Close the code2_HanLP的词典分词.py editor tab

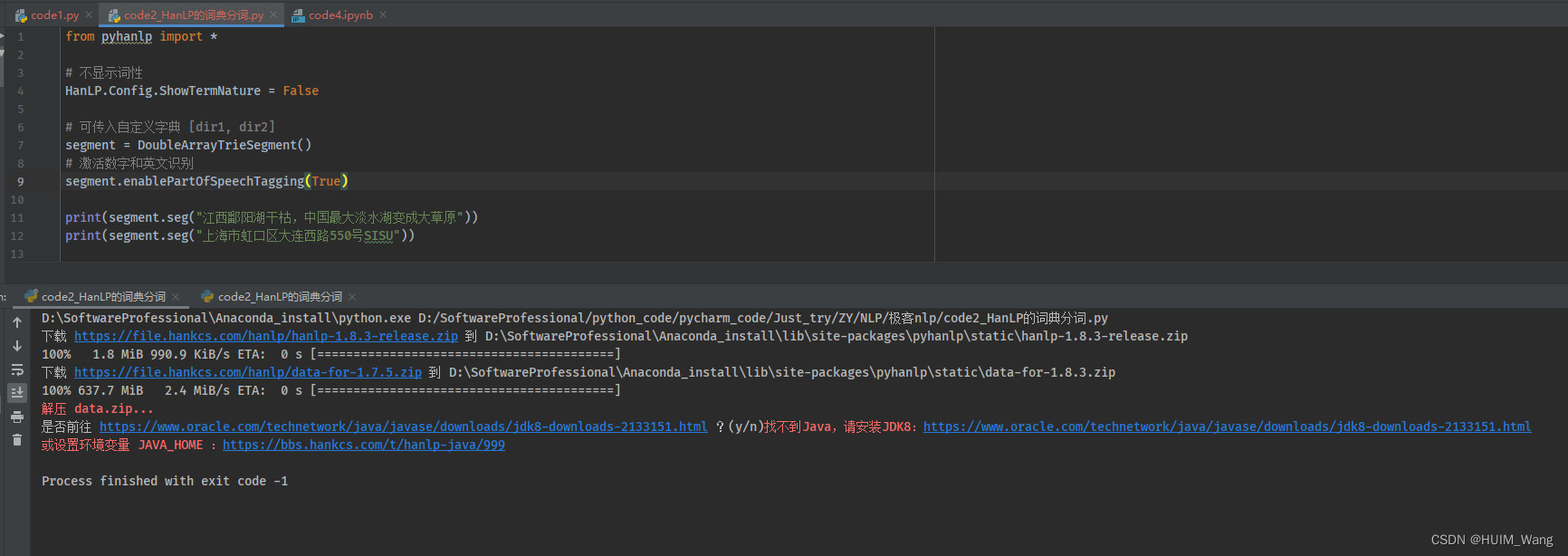pyautogui.click(x=273, y=15)
